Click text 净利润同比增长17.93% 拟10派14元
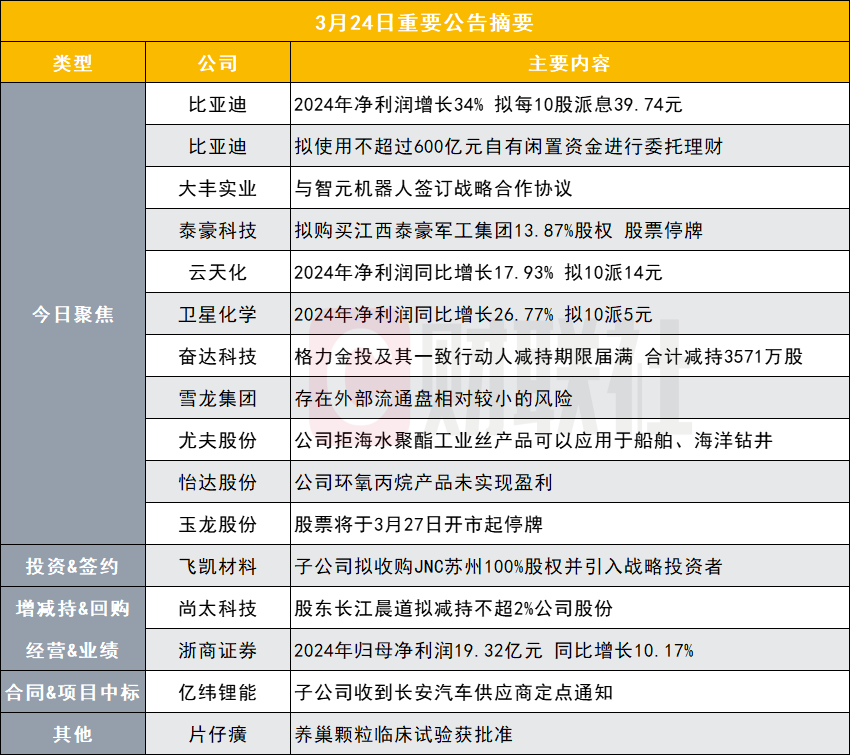 click(x=508, y=273)
